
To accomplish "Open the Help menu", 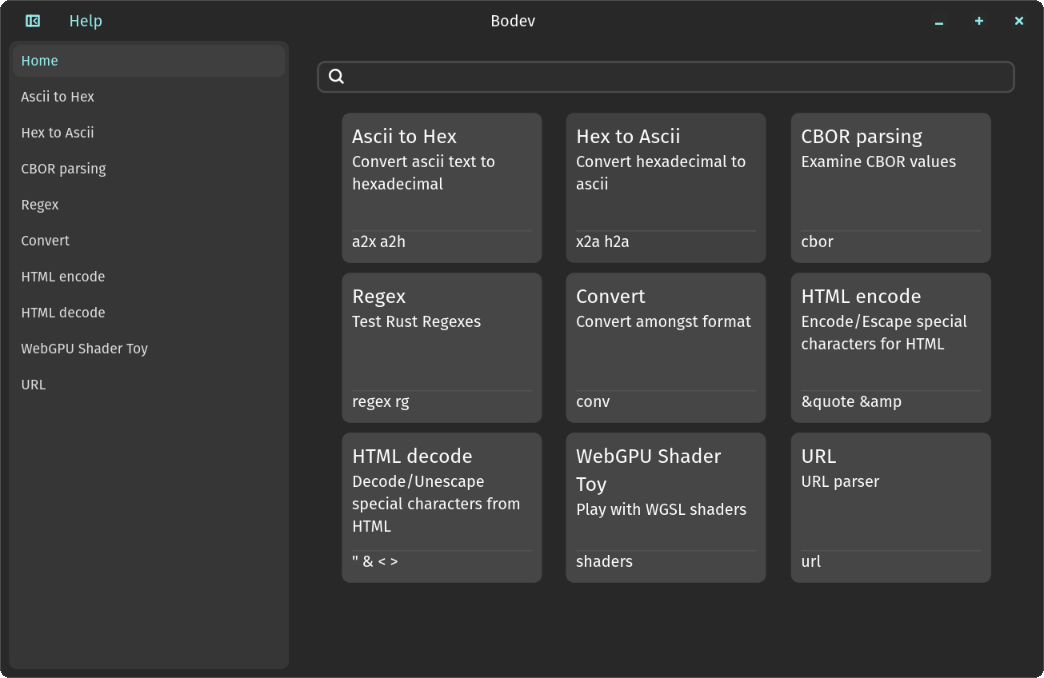I will point(86,21).
